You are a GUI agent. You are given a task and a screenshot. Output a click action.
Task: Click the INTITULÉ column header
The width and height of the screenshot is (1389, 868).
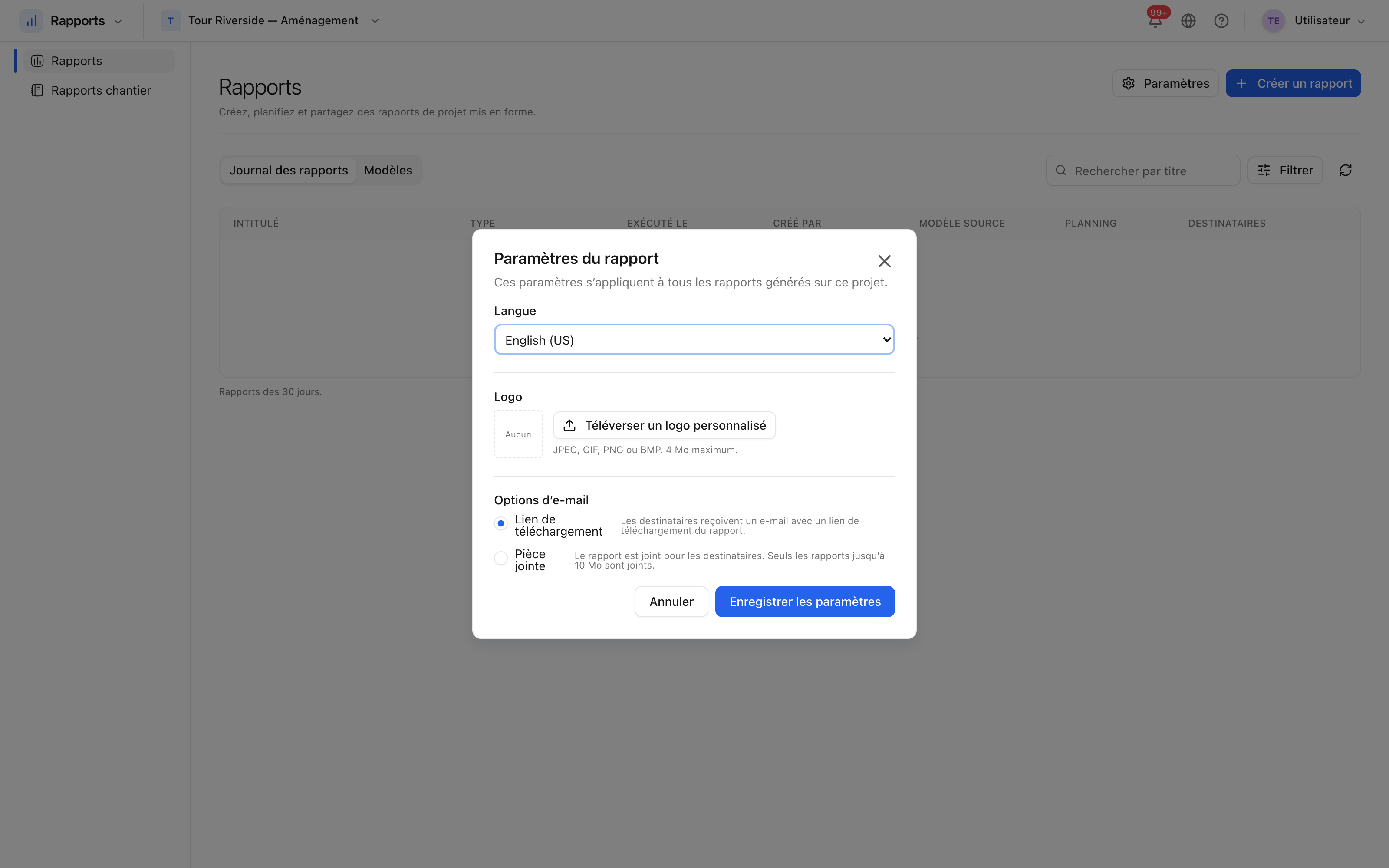click(256, 224)
